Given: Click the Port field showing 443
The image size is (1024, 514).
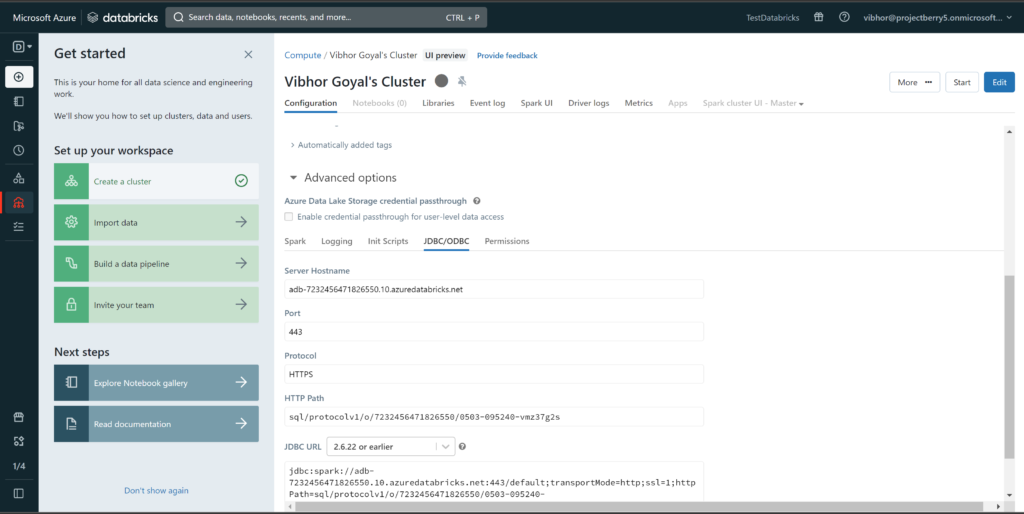Looking at the screenshot, I should tap(494, 332).
